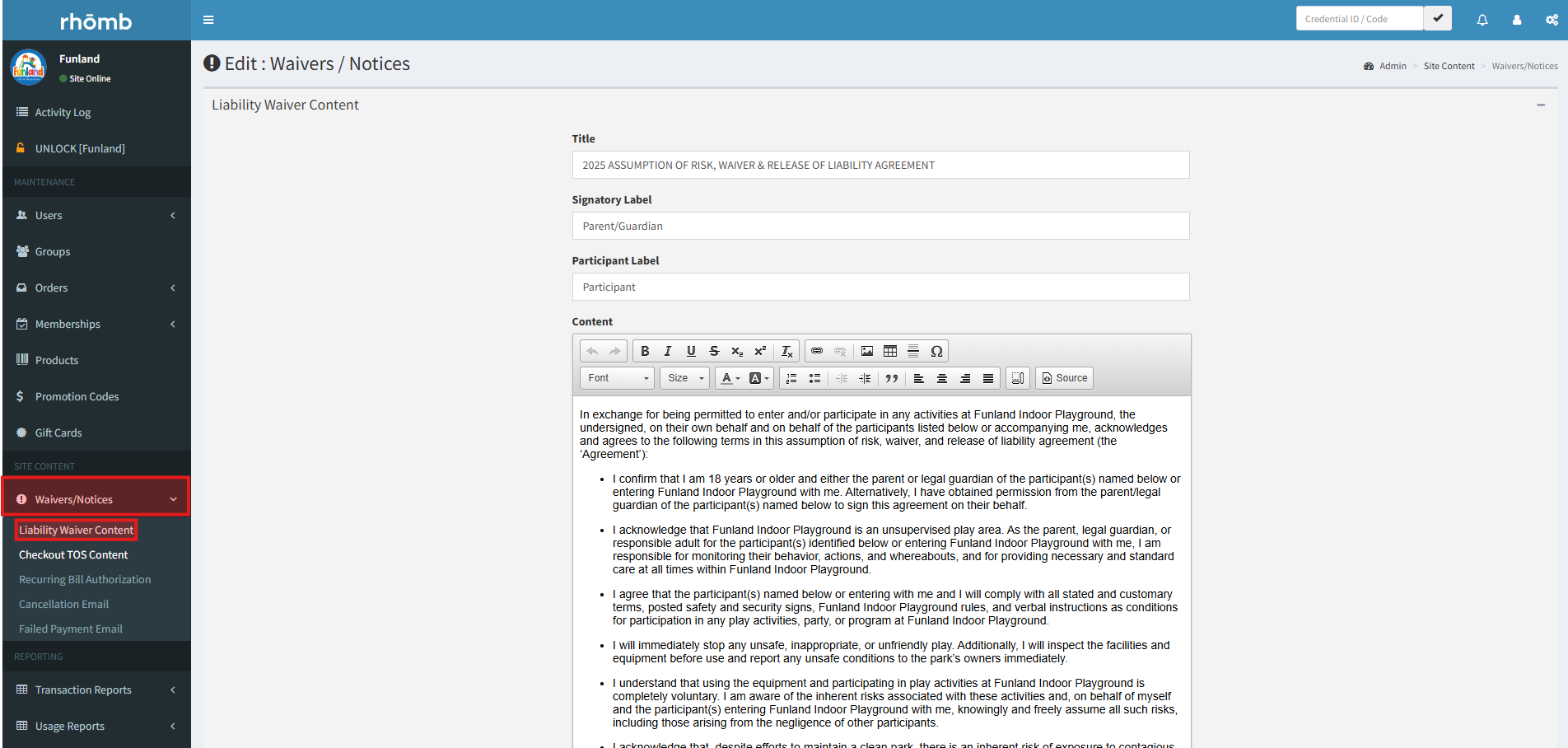Open Failed Payment Email settings
This screenshot has height=748, width=1568.
[71, 629]
